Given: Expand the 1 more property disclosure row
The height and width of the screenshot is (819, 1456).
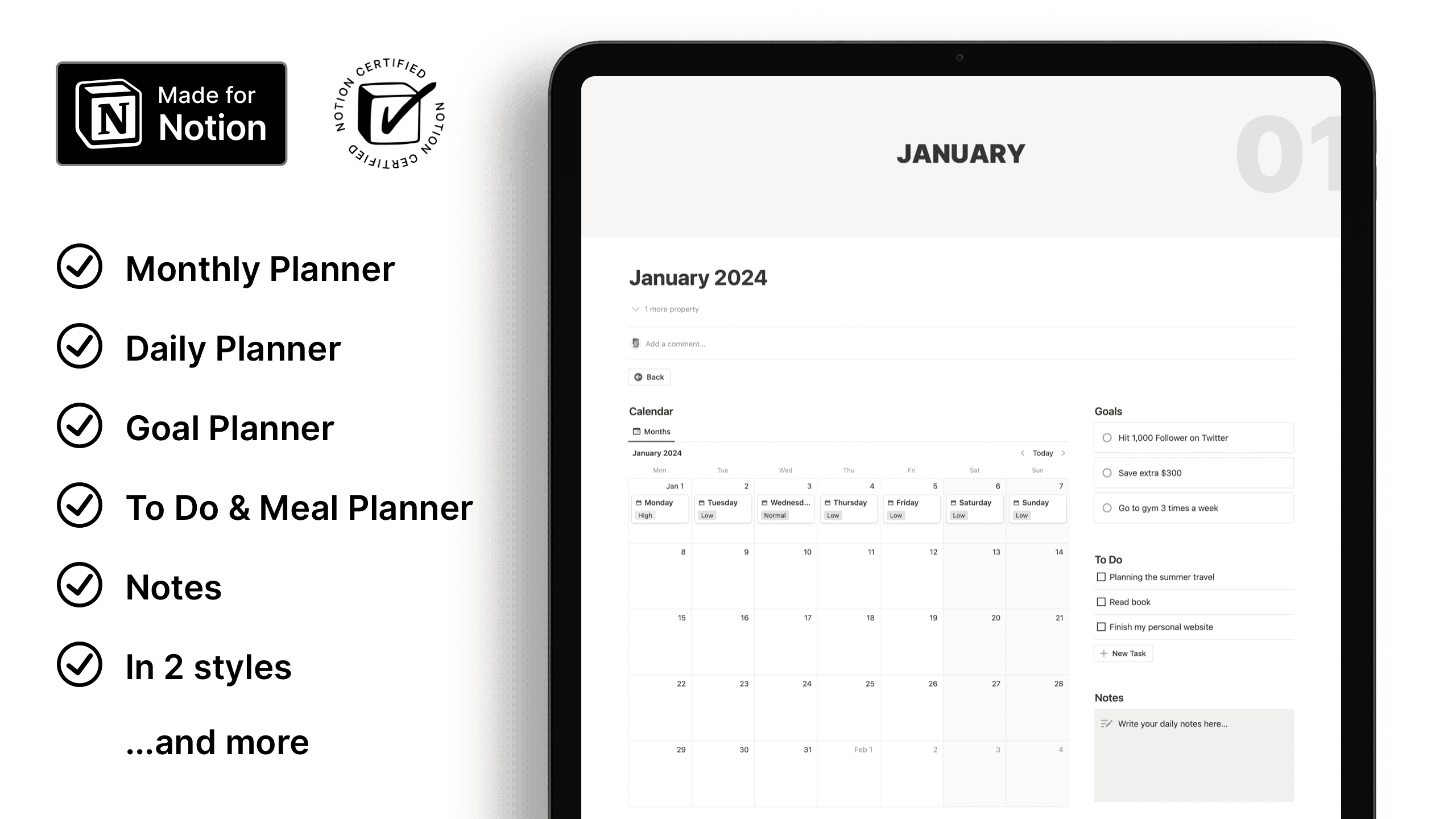Looking at the screenshot, I should click(665, 308).
